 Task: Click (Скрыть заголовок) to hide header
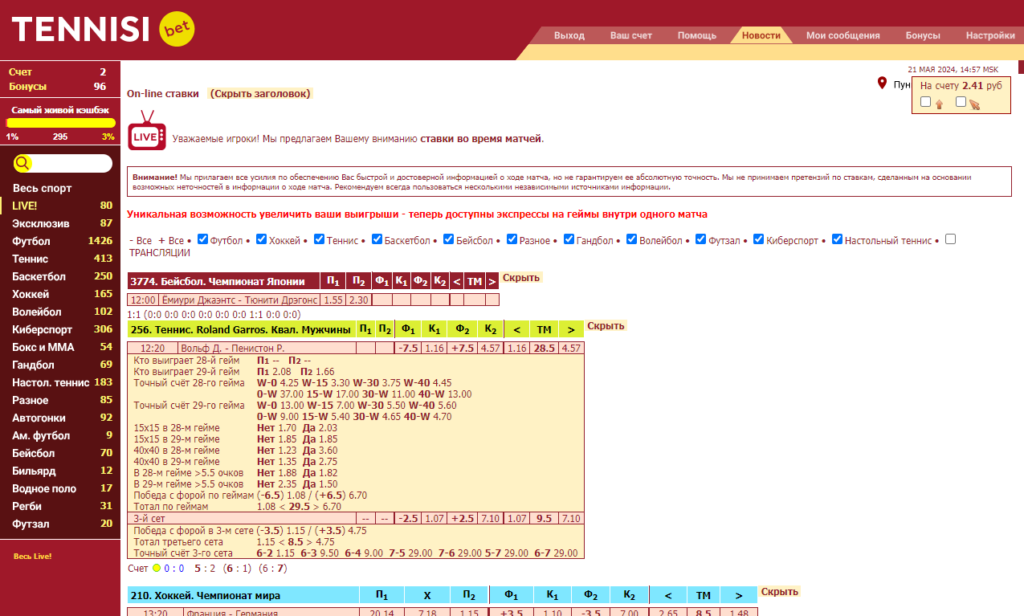tap(260, 93)
